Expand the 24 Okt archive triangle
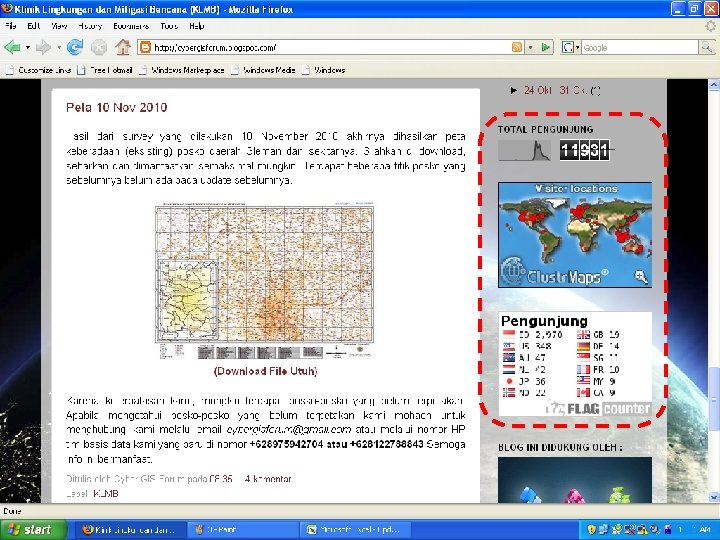 pos(513,90)
